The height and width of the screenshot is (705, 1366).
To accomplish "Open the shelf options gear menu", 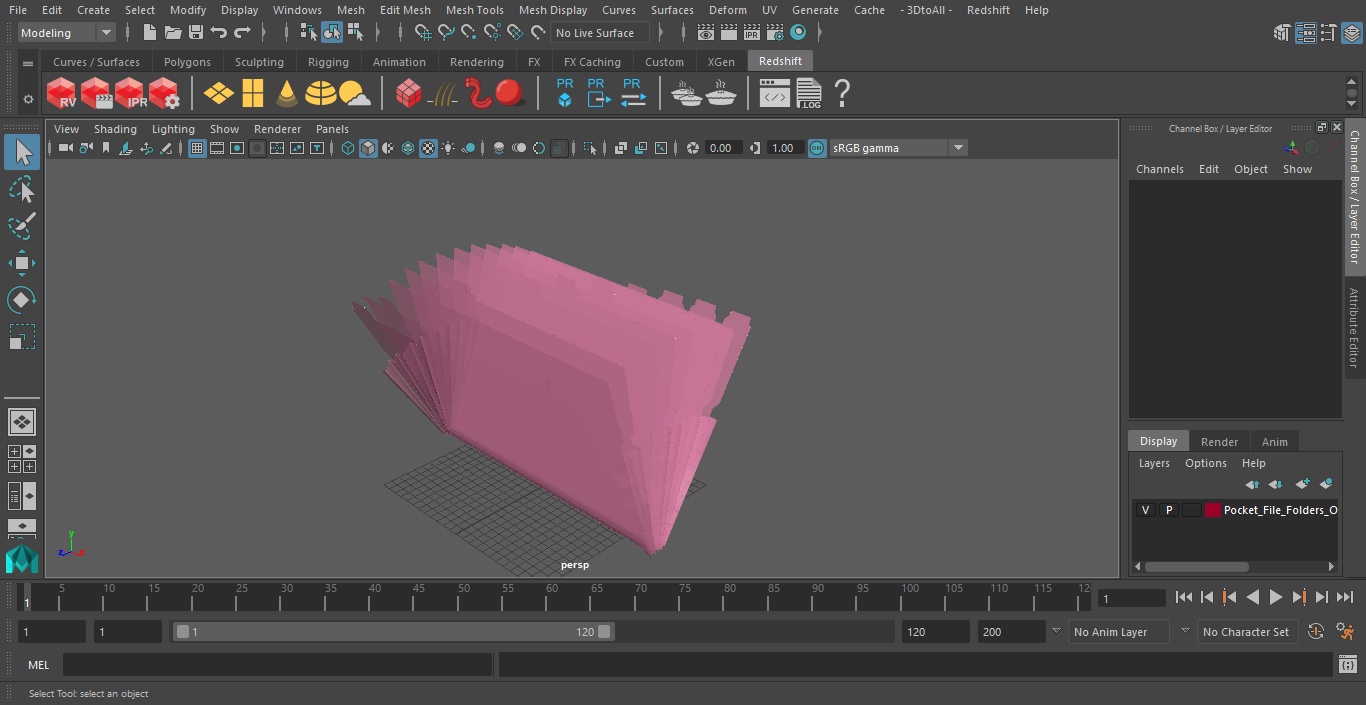I will coord(28,99).
